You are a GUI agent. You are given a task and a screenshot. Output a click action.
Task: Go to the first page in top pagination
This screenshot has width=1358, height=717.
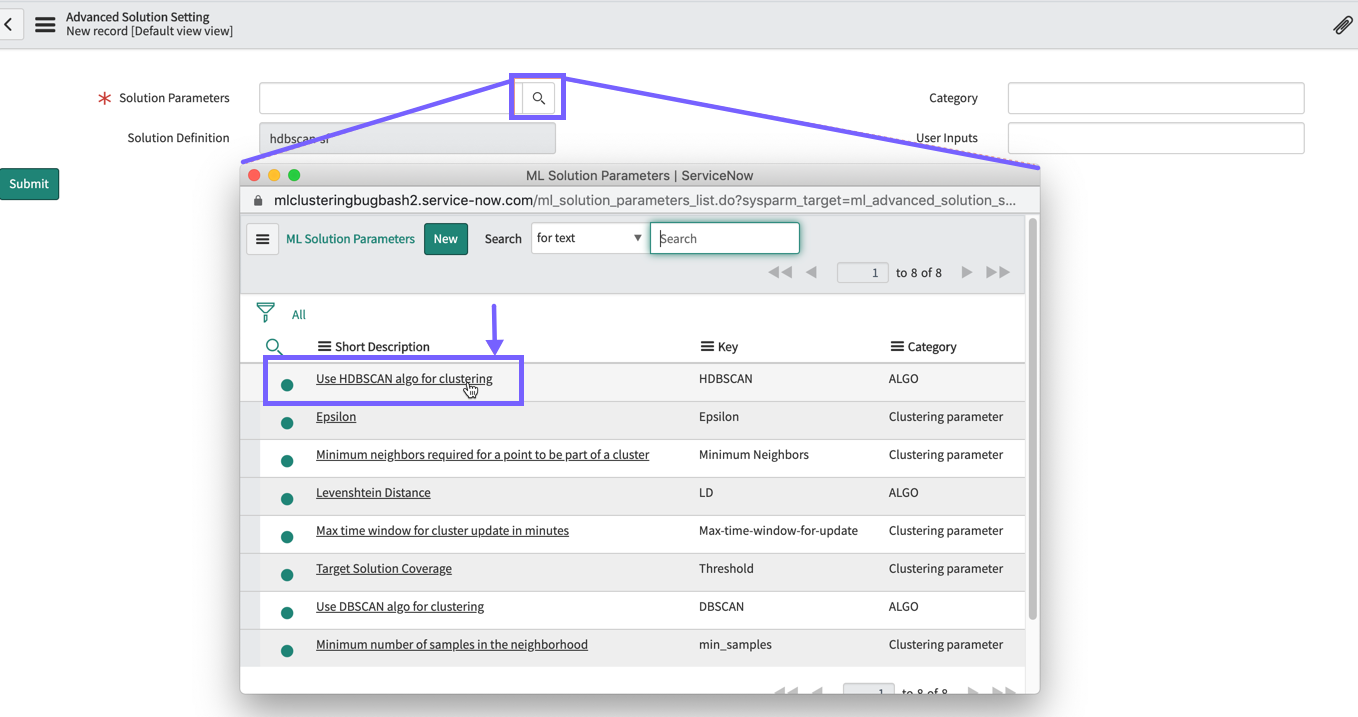click(x=780, y=272)
